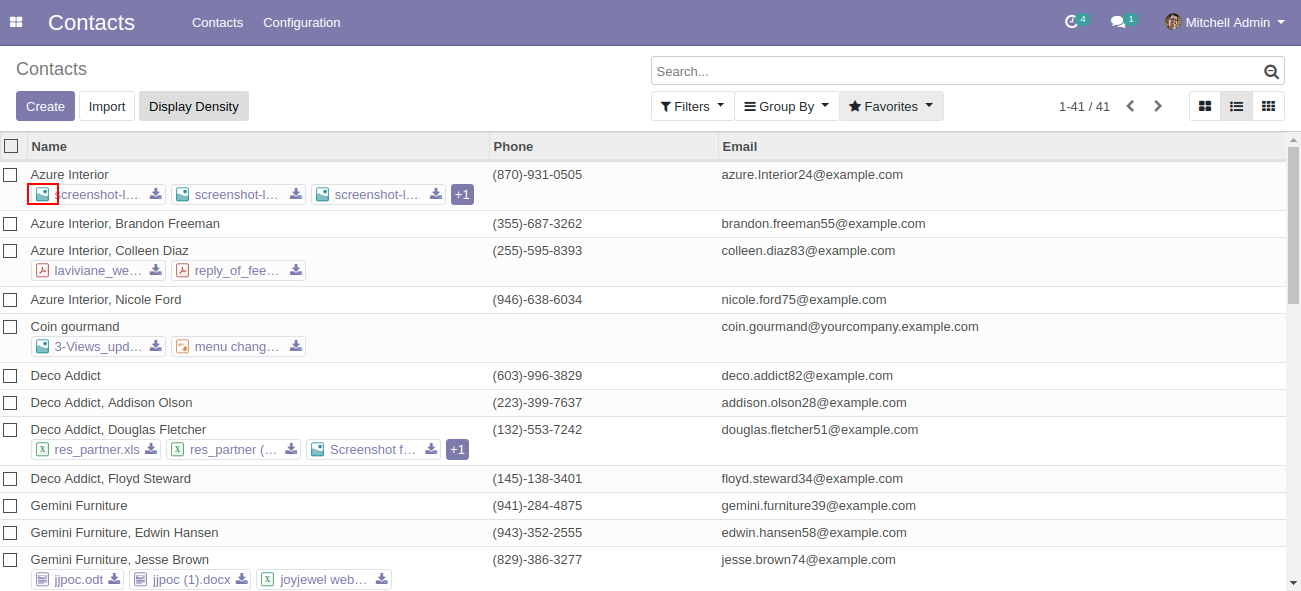Screen dimensions: 1301x591
Task: Open the Configuration menu
Action: 301,22
